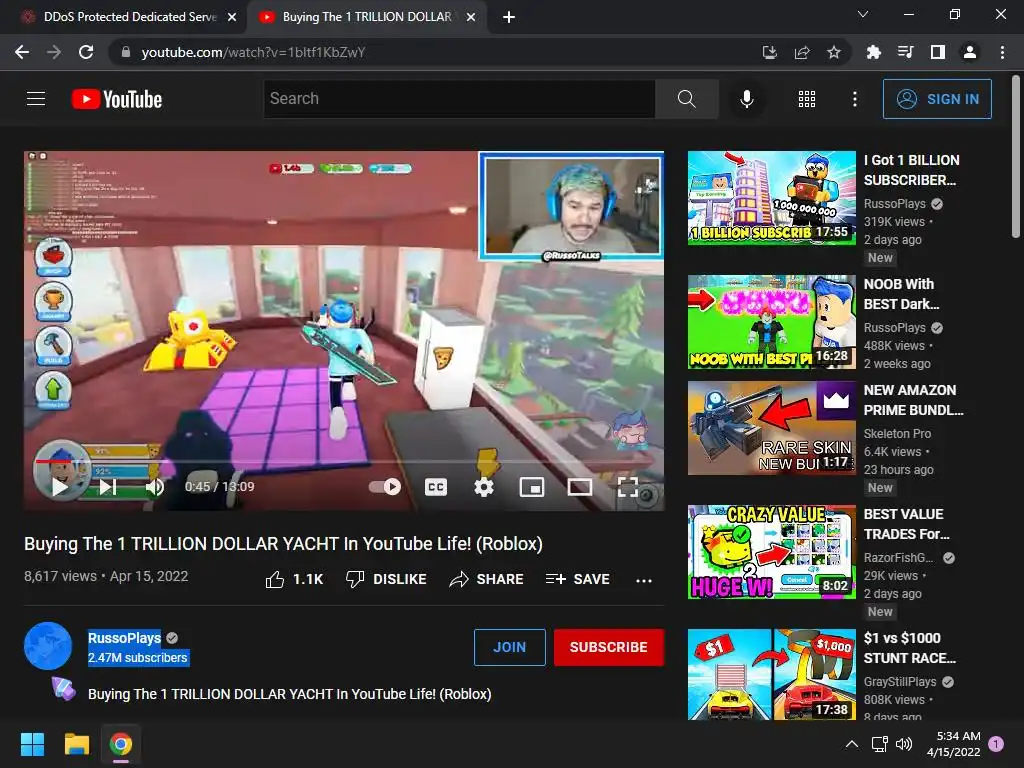
Task: Open Chrome three-dot menu
Action: pos(1002,52)
